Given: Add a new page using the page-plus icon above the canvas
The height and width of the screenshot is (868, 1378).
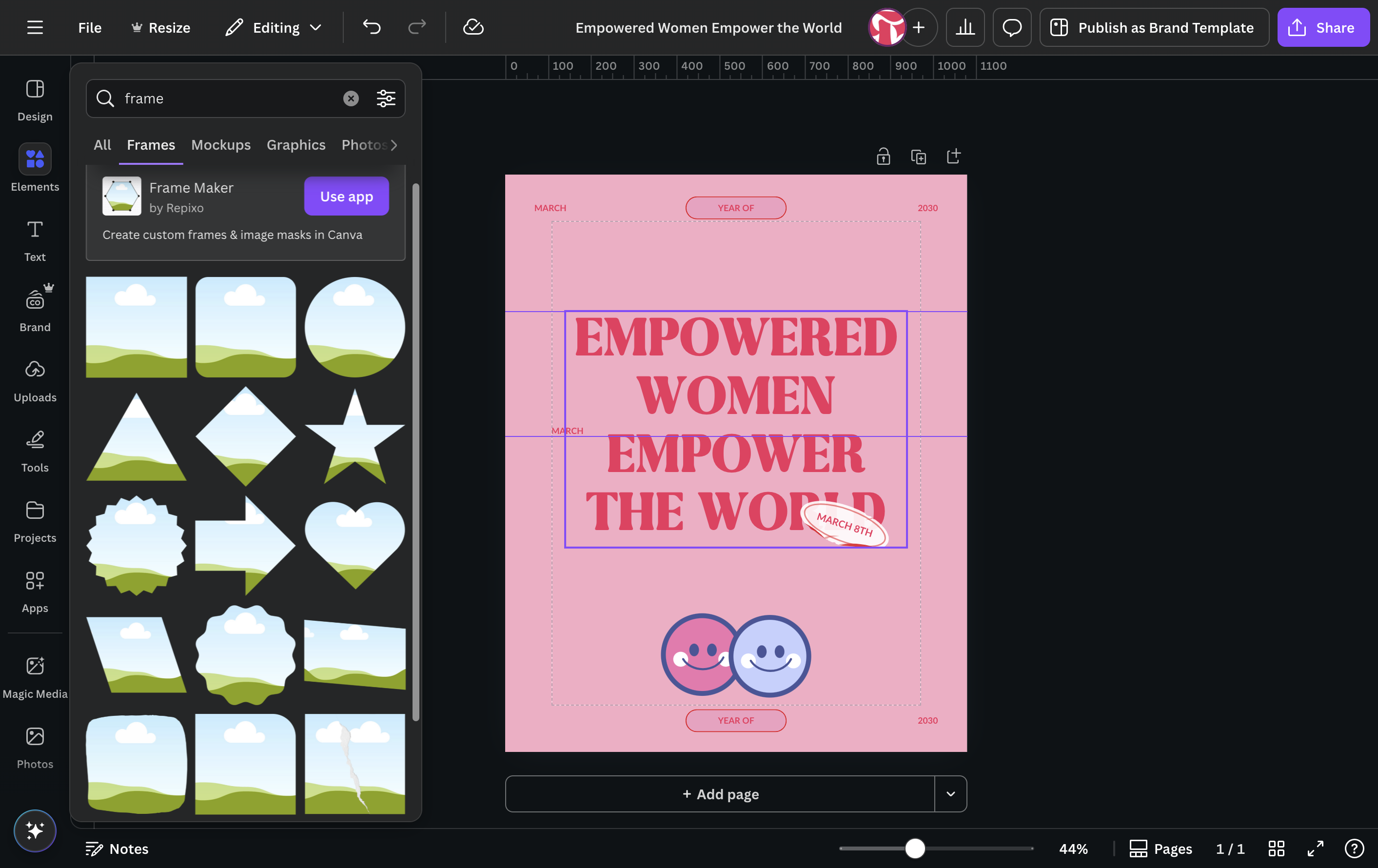Looking at the screenshot, I should 953,156.
